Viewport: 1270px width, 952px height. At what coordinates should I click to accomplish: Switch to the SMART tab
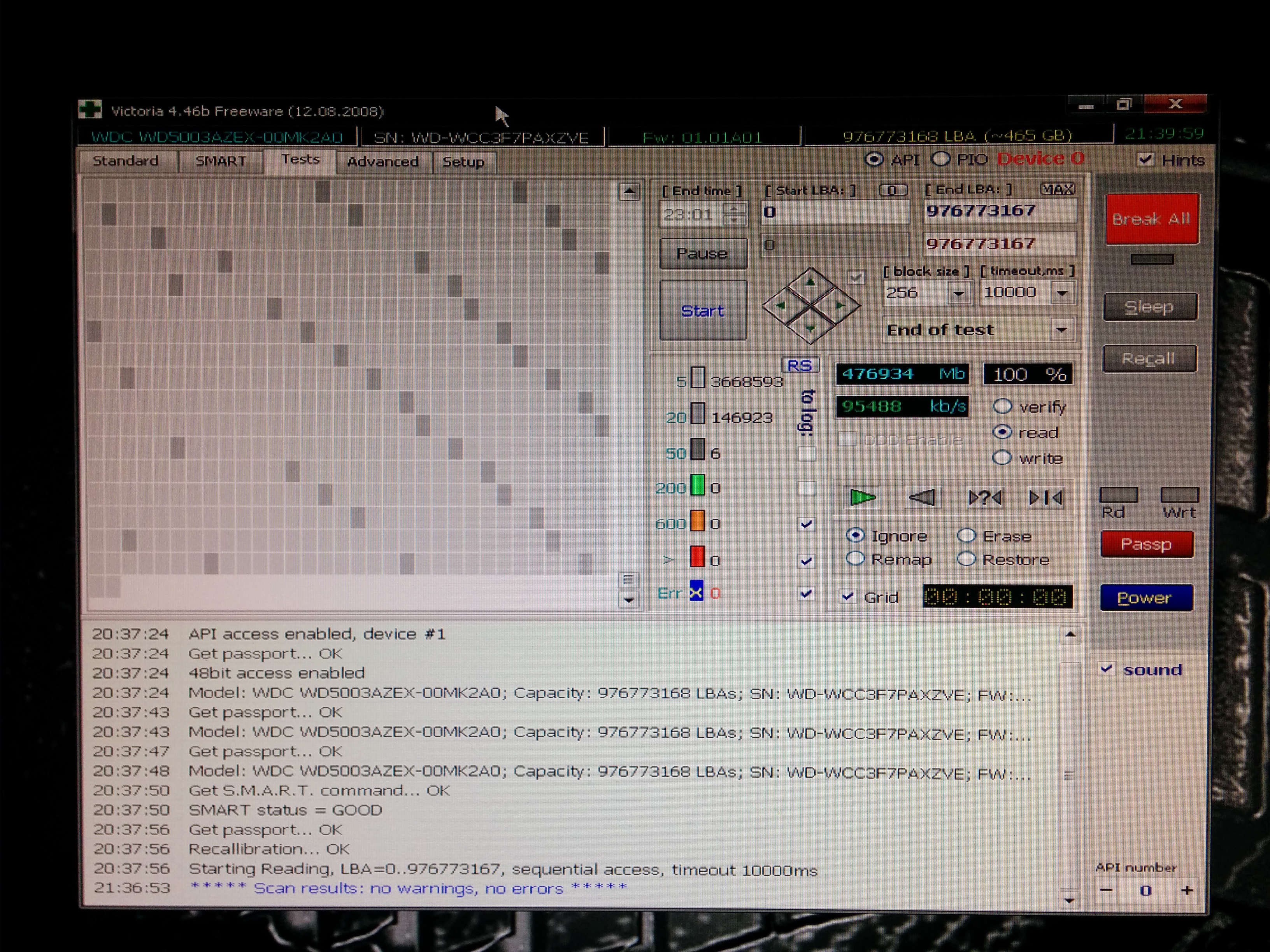(x=221, y=161)
